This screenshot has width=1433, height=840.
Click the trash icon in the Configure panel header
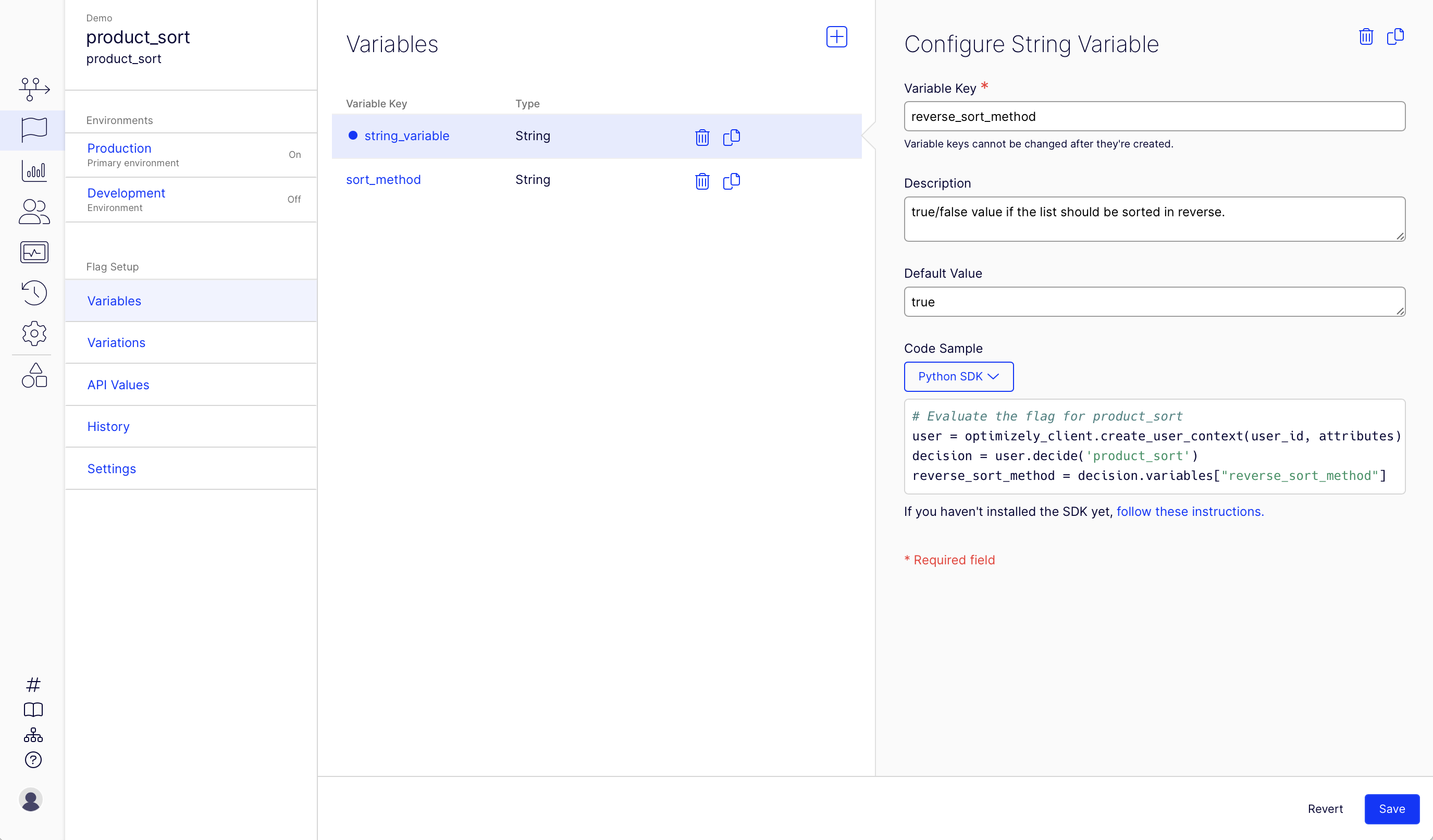click(1366, 37)
